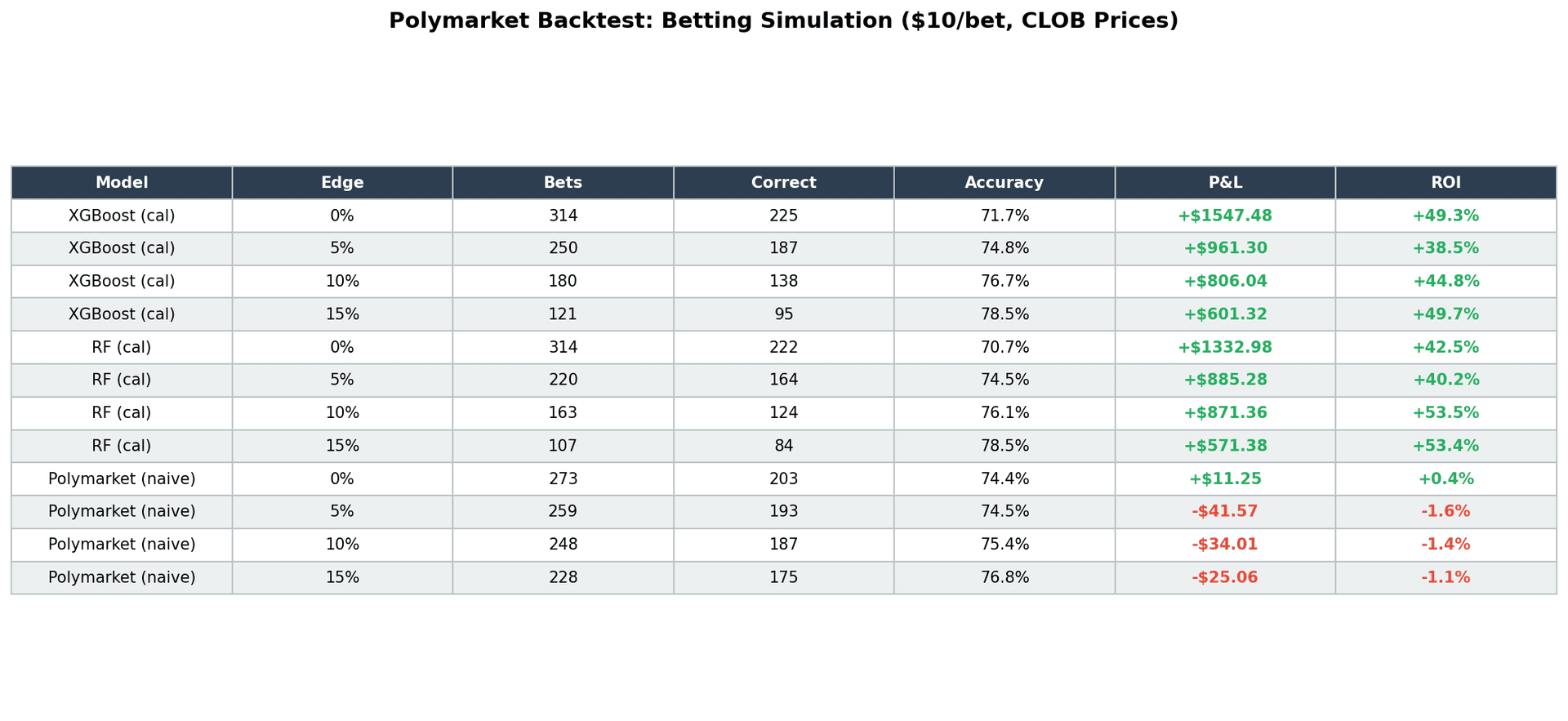This screenshot has width=1568, height=721.
Task: Click the ROI column header
Action: 1445,183
